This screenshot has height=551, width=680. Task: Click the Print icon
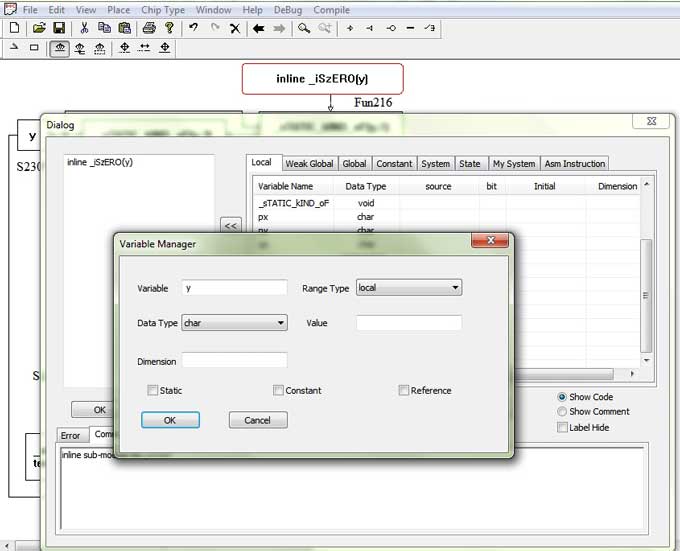click(149, 28)
